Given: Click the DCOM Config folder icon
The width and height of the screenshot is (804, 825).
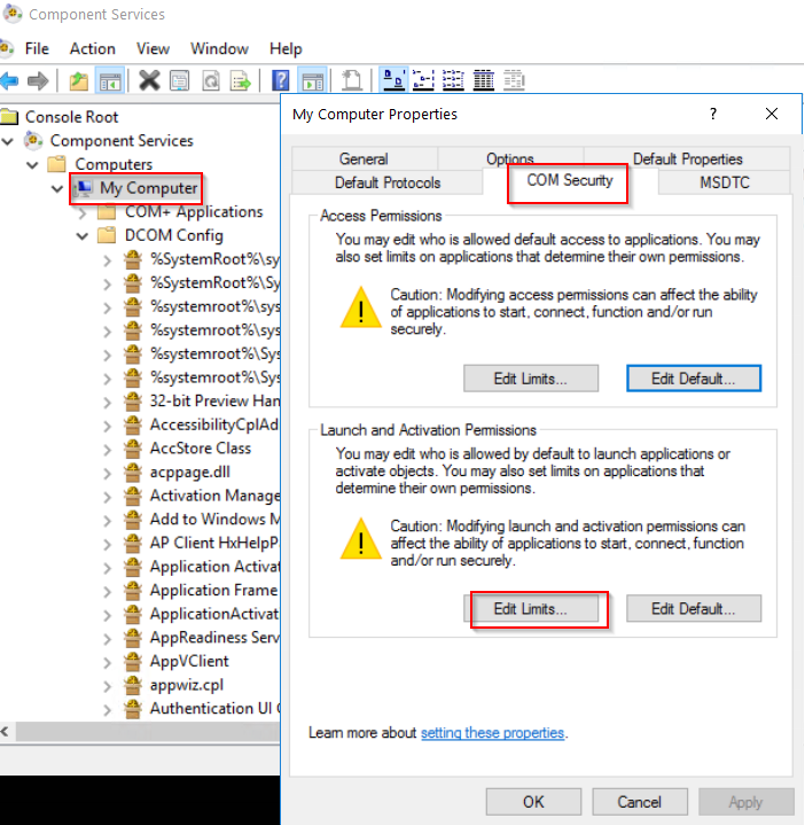Looking at the screenshot, I should 107,235.
